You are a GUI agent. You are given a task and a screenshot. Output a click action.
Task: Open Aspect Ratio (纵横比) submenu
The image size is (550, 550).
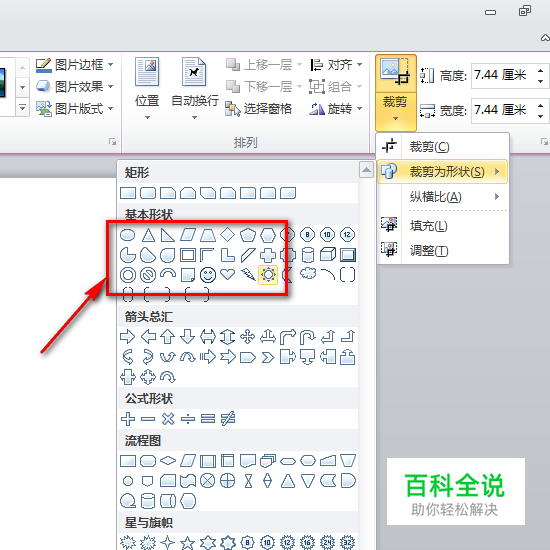(443, 197)
